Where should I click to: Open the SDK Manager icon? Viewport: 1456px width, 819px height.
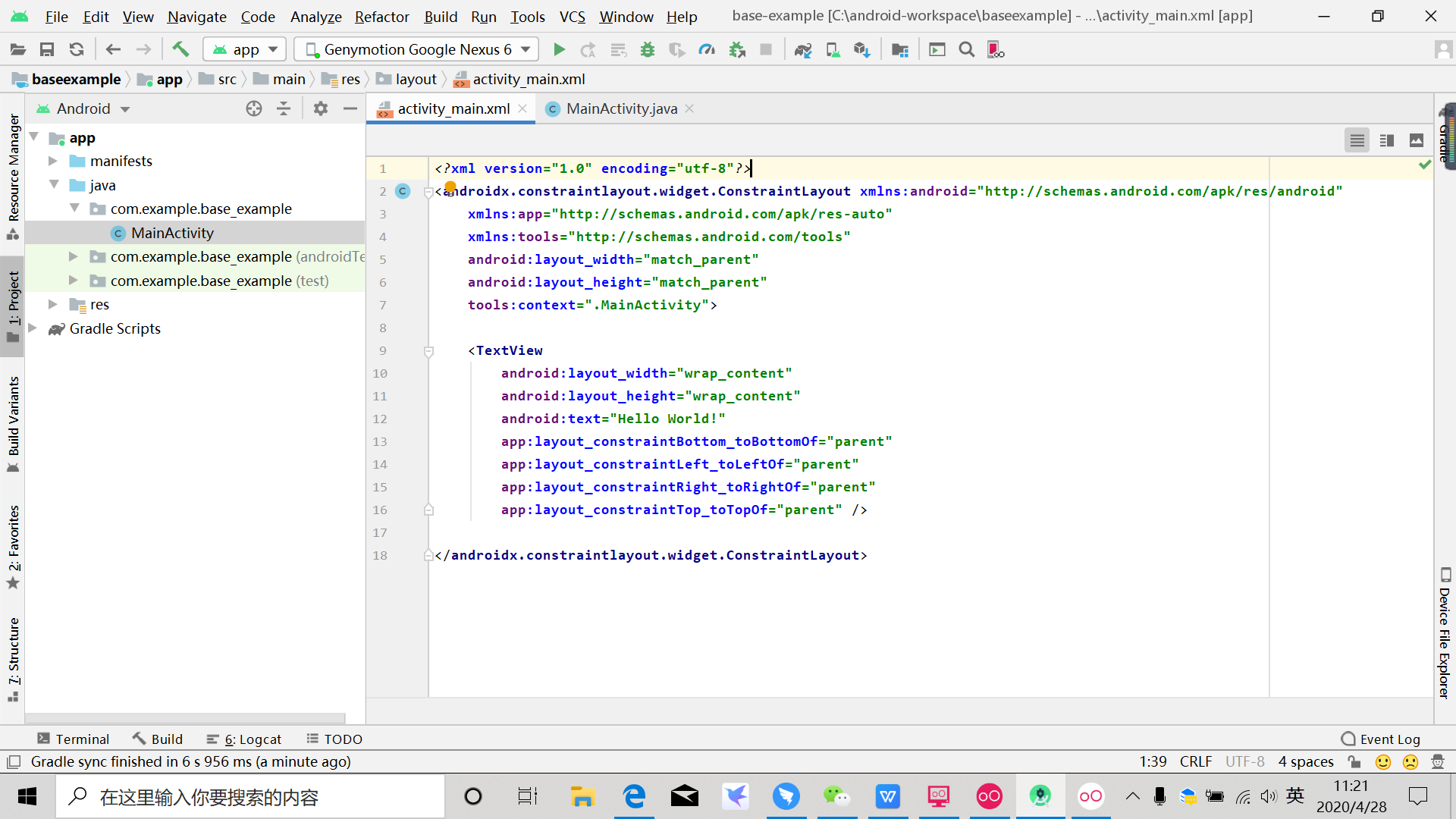pyautogui.click(x=862, y=49)
